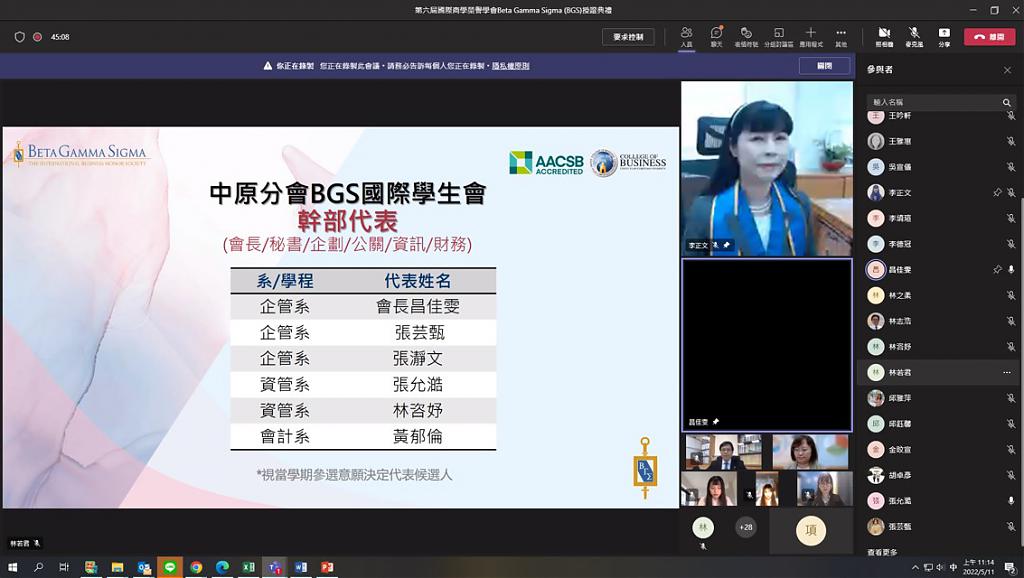Click the microphone icon for 張允澔
The width and height of the screenshot is (1024, 578).
click(x=1011, y=501)
